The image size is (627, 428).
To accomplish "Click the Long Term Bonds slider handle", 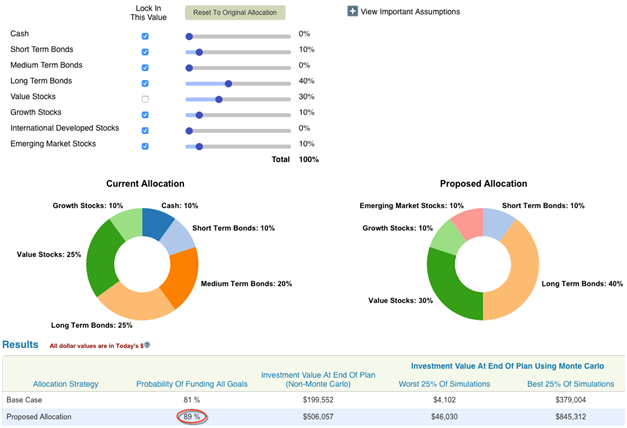I will [x=228, y=83].
